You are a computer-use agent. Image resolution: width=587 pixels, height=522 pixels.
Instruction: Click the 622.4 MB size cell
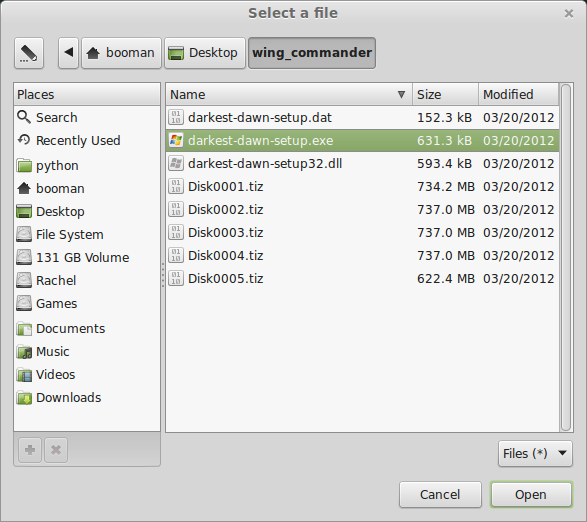[x=445, y=279]
